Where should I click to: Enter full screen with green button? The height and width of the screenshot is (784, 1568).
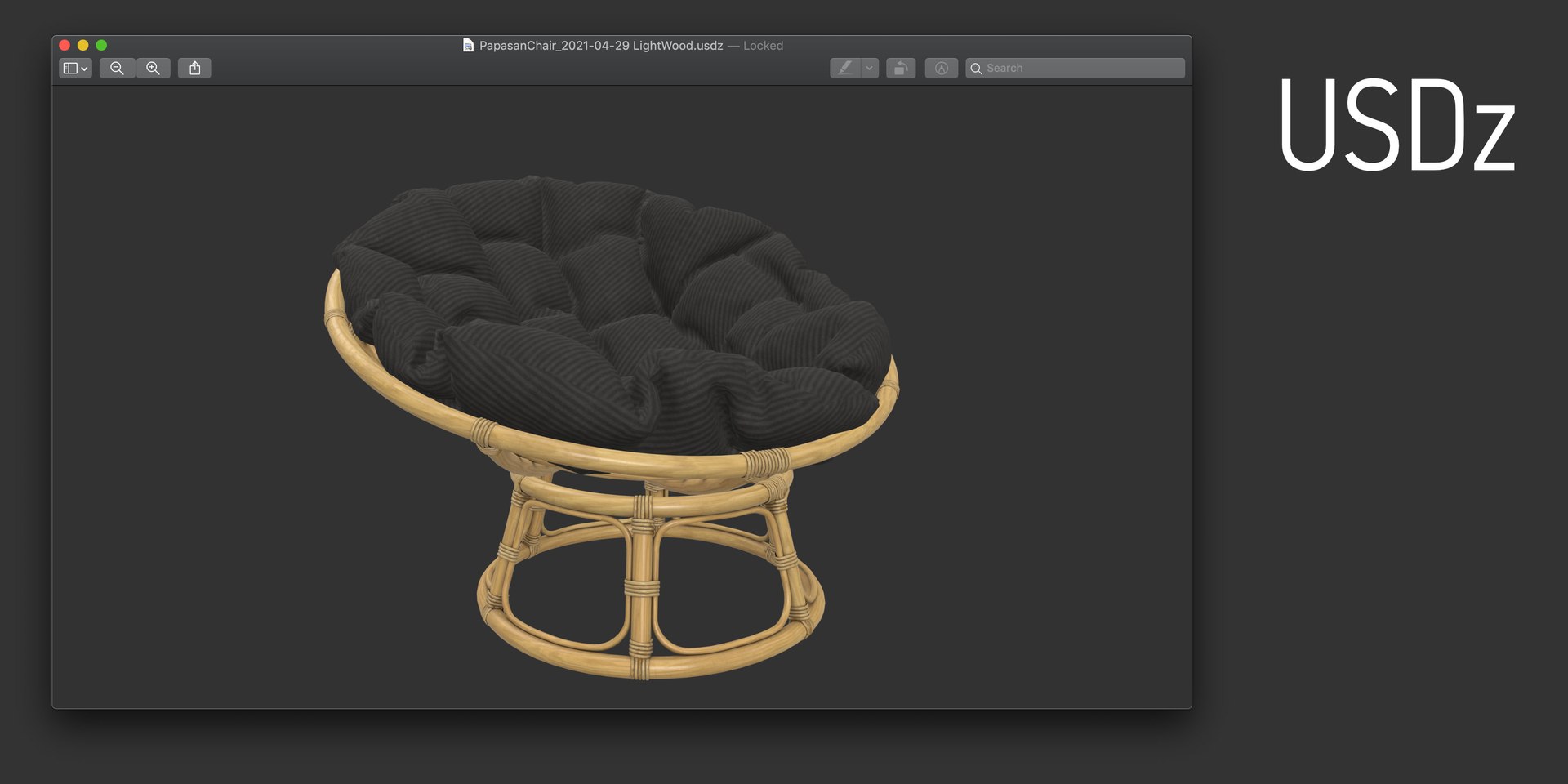point(101,46)
